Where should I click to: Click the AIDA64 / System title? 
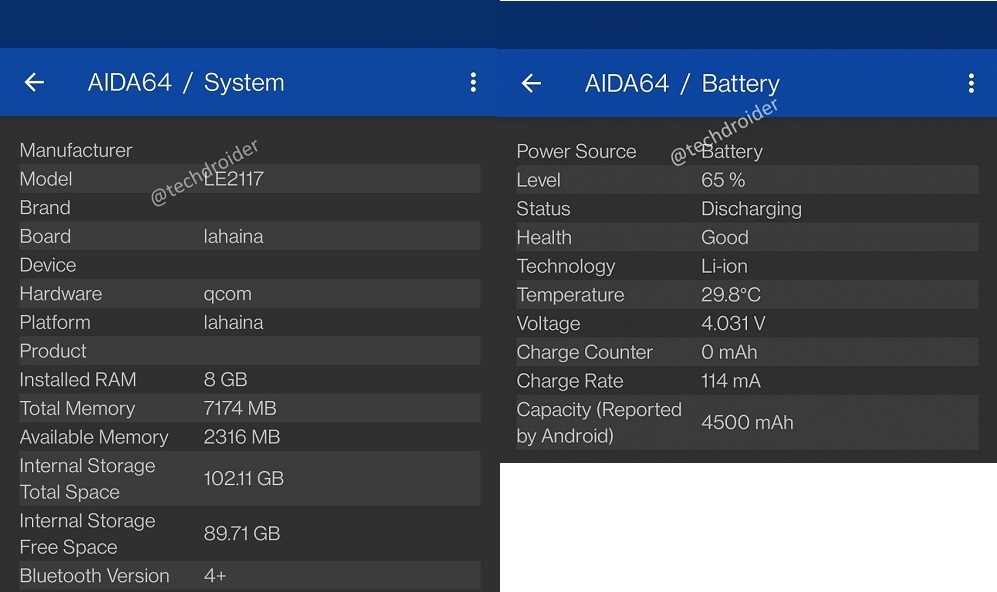click(x=186, y=83)
